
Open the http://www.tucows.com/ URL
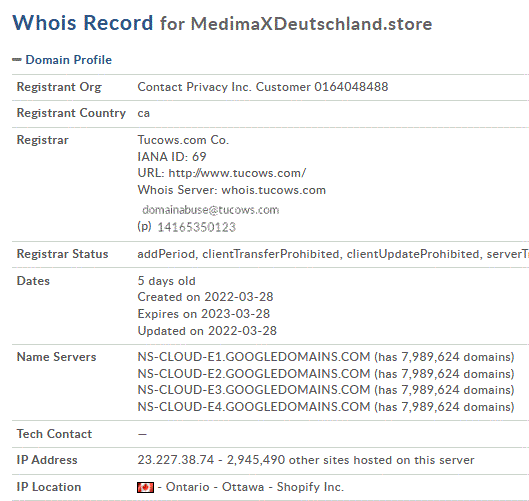[237, 173]
